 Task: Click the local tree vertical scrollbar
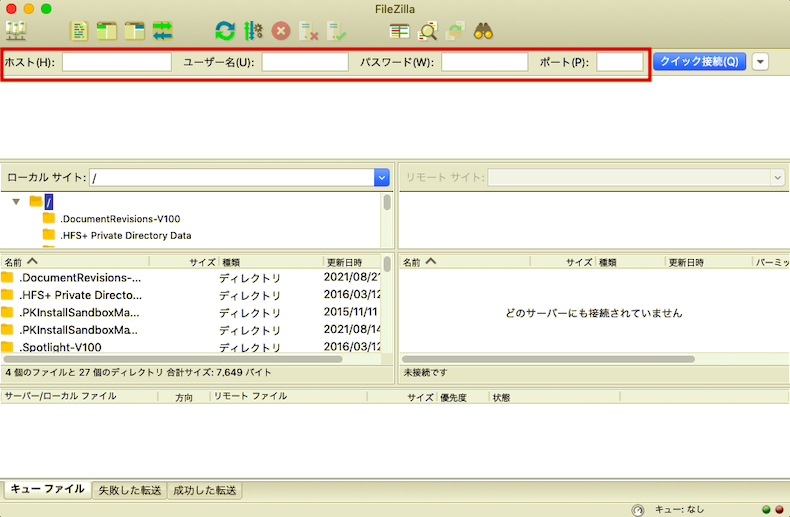point(387,202)
